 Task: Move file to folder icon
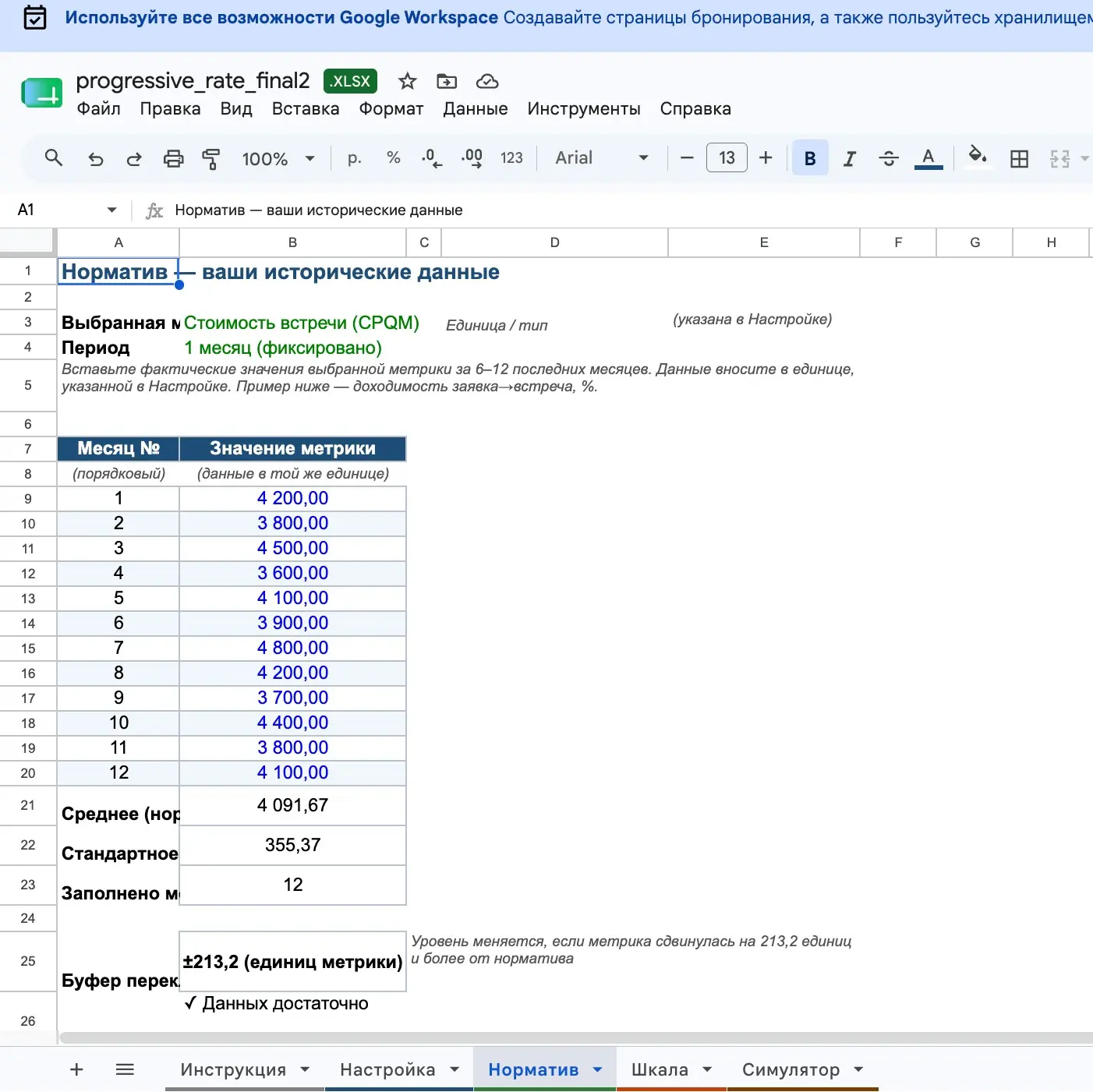(447, 81)
